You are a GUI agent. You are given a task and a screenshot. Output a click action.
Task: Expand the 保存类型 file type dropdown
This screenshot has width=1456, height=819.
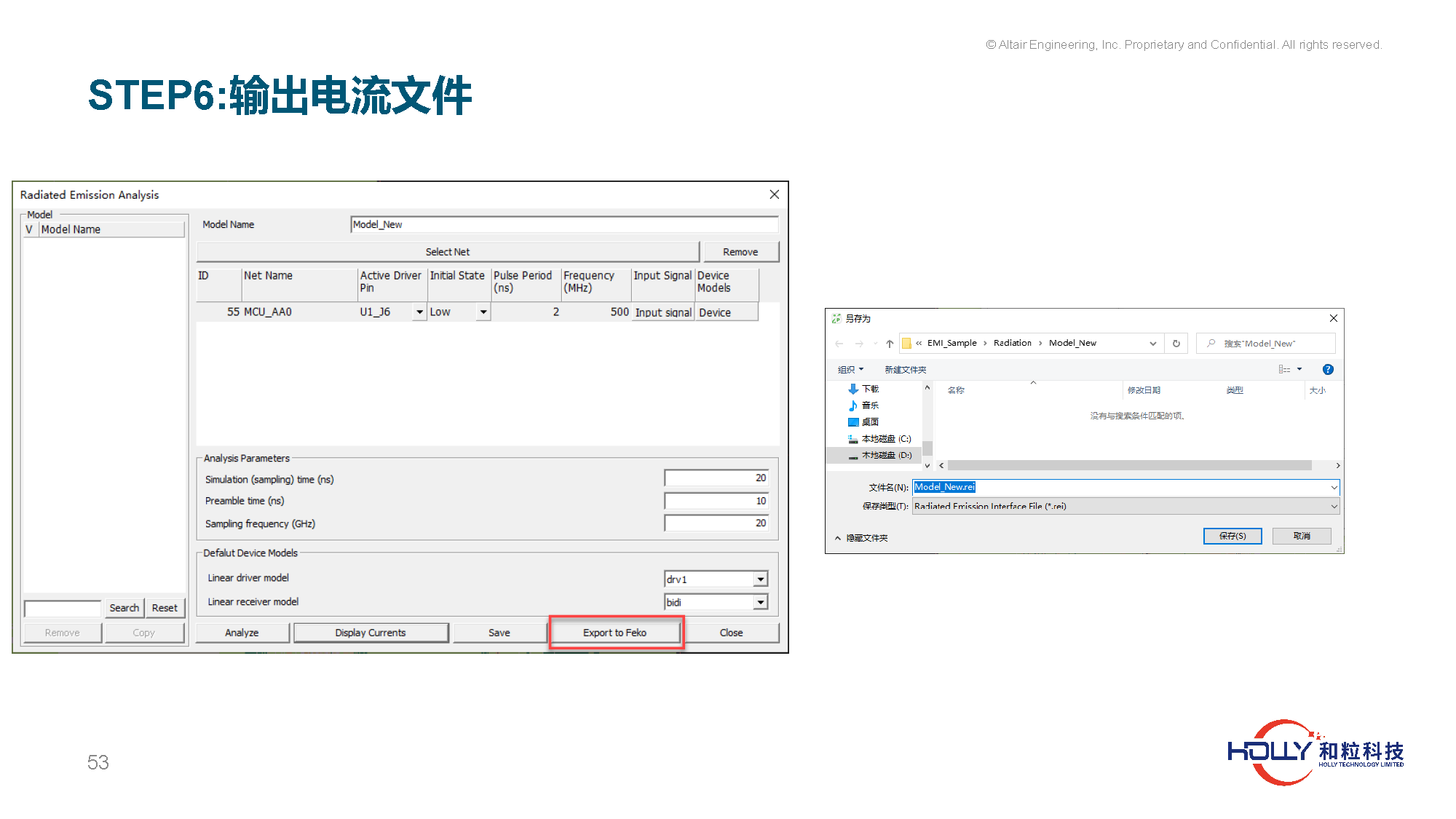[x=1334, y=507]
